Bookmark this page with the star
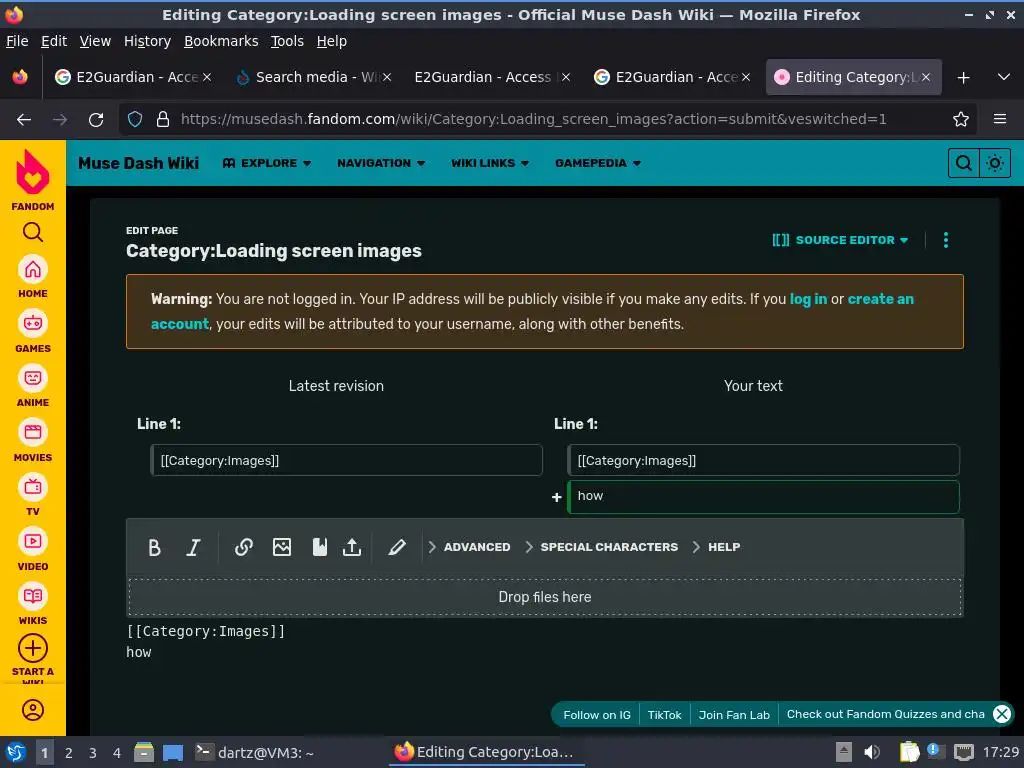Image resolution: width=1024 pixels, height=768 pixels. coord(961,119)
